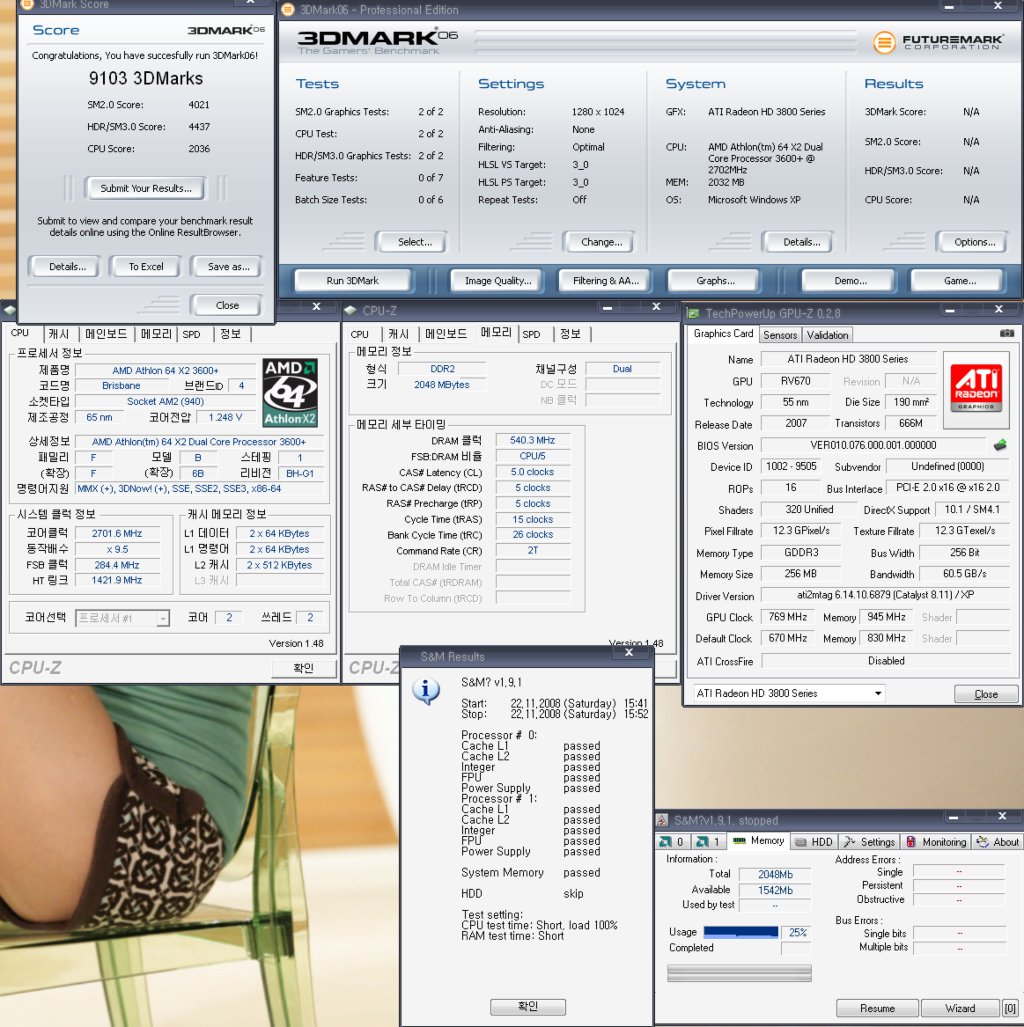
Task: Click the 코어클럭 2701.6 MHz value
Action: (x=117, y=533)
